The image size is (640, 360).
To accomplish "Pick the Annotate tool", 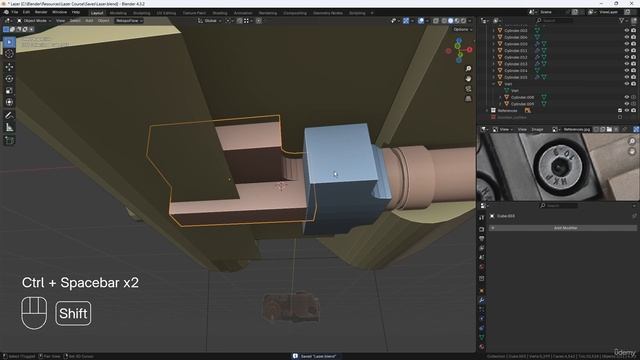I will (9, 116).
